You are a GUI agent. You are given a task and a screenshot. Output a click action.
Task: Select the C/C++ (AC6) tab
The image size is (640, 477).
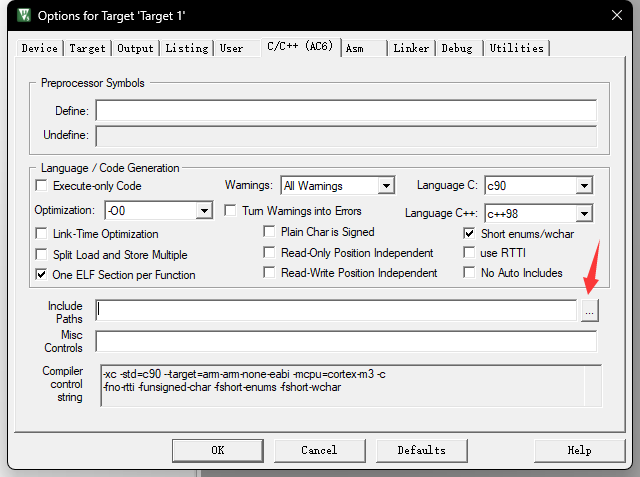point(300,46)
